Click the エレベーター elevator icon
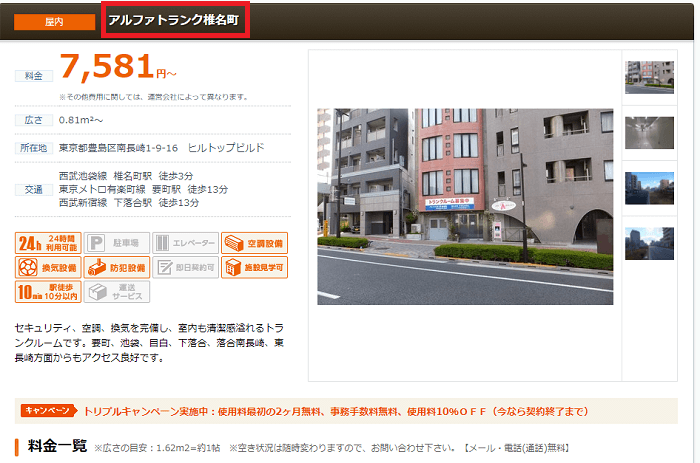This screenshot has width=700, height=463. (x=186, y=243)
